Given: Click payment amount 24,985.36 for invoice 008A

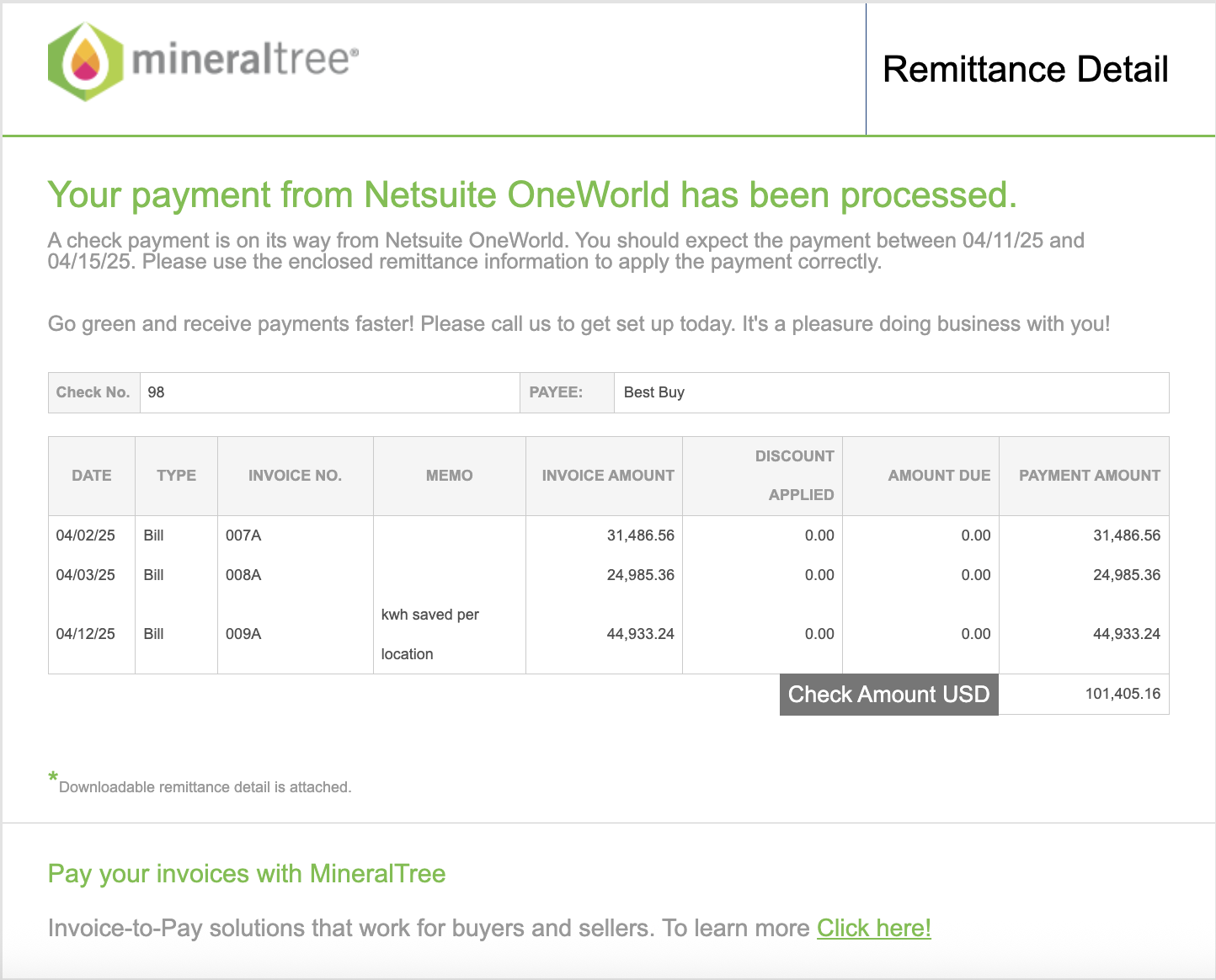Looking at the screenshot, I should pos(1127,575).
